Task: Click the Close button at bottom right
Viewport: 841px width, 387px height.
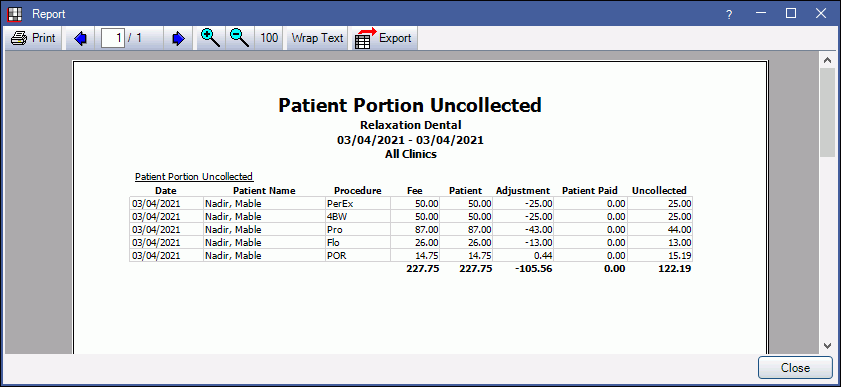Action: pyautogui.click(x=795, y=368)
